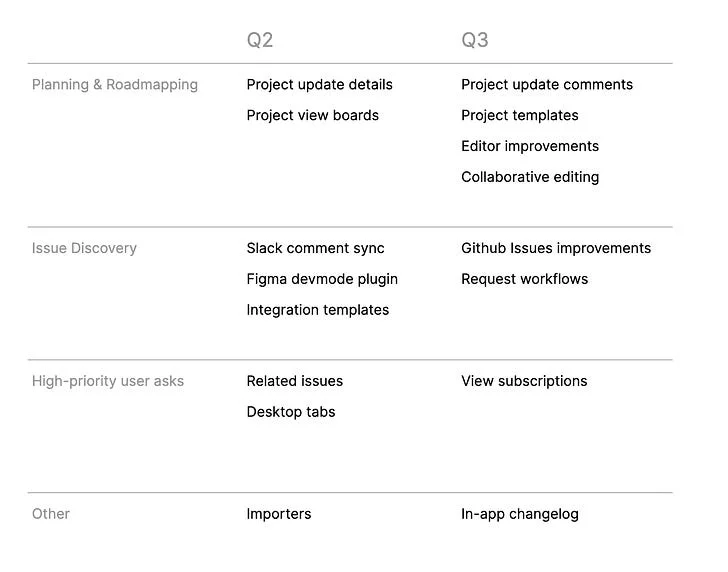Click High-priority user asks label
728x572 pixels.
click(108, 381)
